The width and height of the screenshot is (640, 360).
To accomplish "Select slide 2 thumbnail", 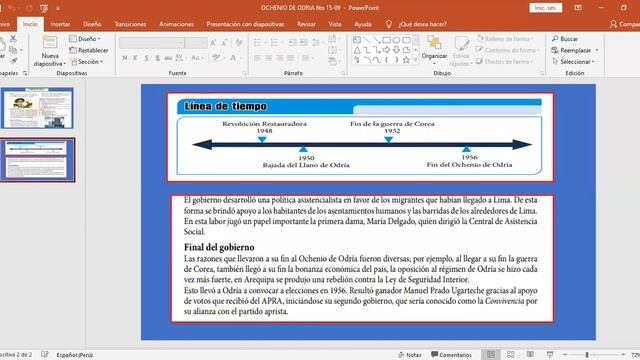I will [x=38, y=160].
